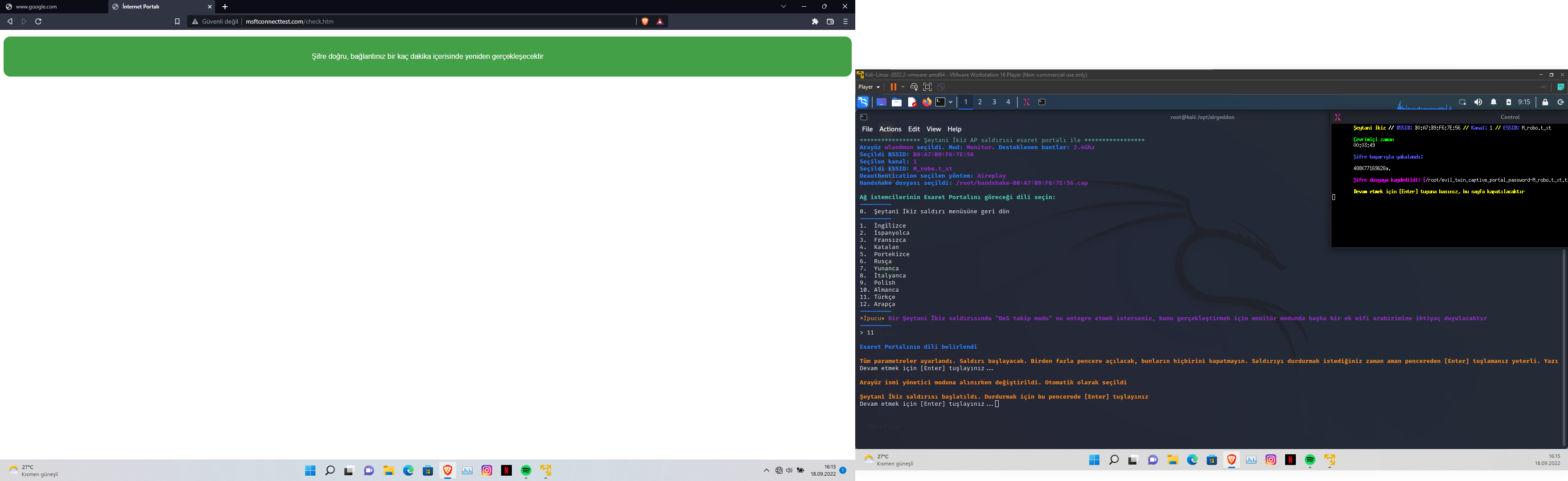
Task: Close the İnternet Portalı browser tab
Action: pyautogui.click(x=209, y=7)
